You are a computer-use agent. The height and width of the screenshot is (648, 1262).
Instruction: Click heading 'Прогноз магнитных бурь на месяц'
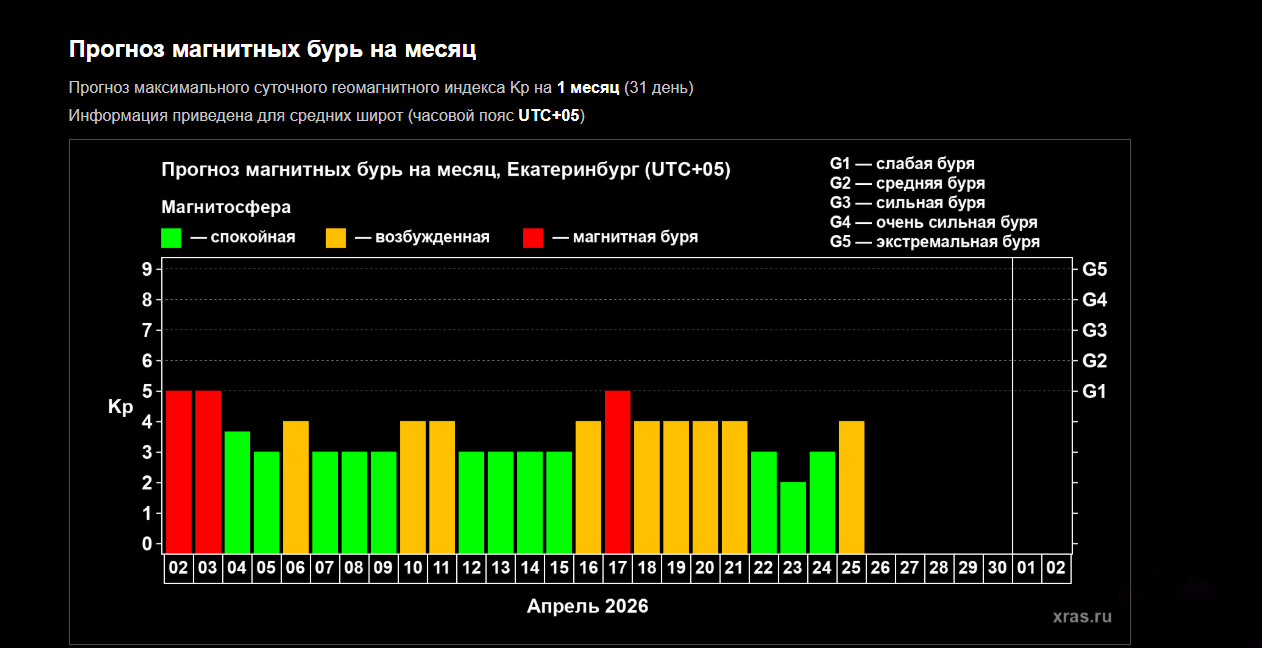272,50
